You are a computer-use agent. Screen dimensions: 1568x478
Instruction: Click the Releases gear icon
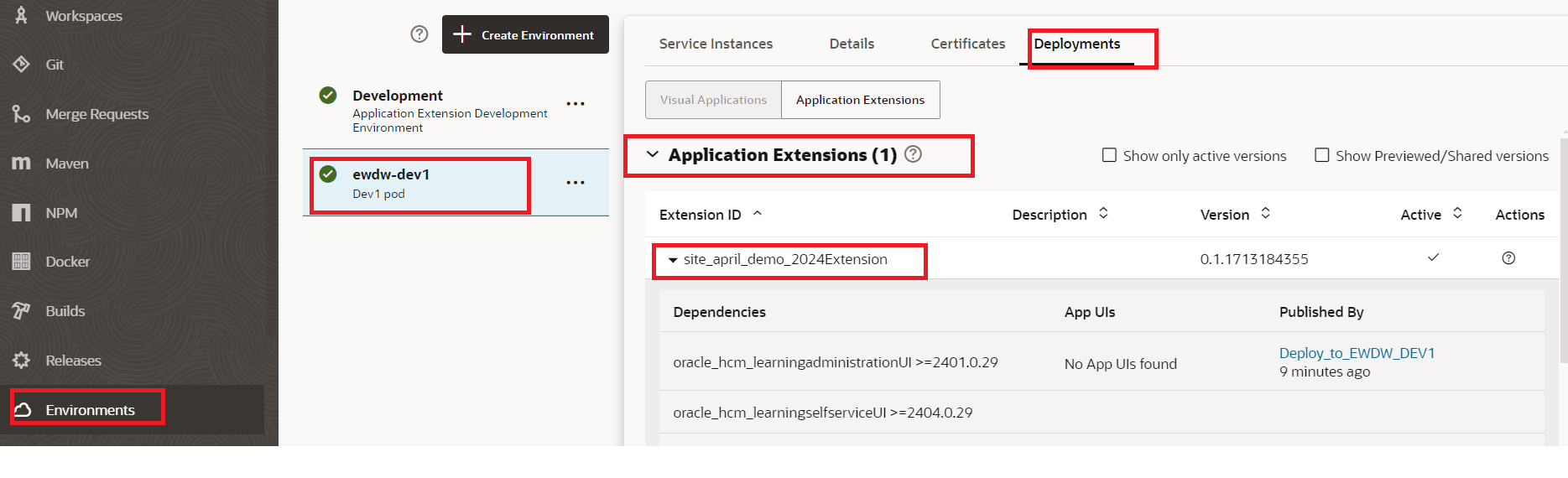[x=21, y=361]
